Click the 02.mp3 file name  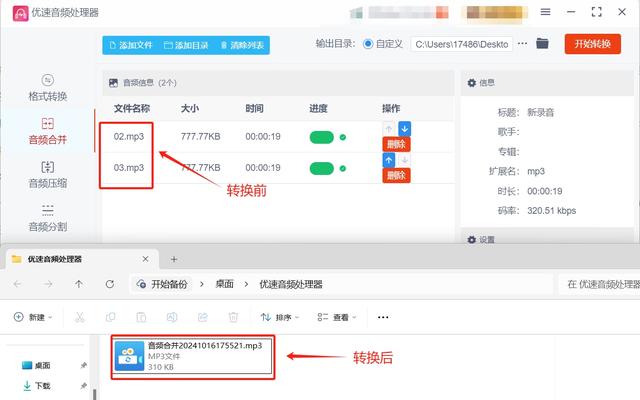129,137
